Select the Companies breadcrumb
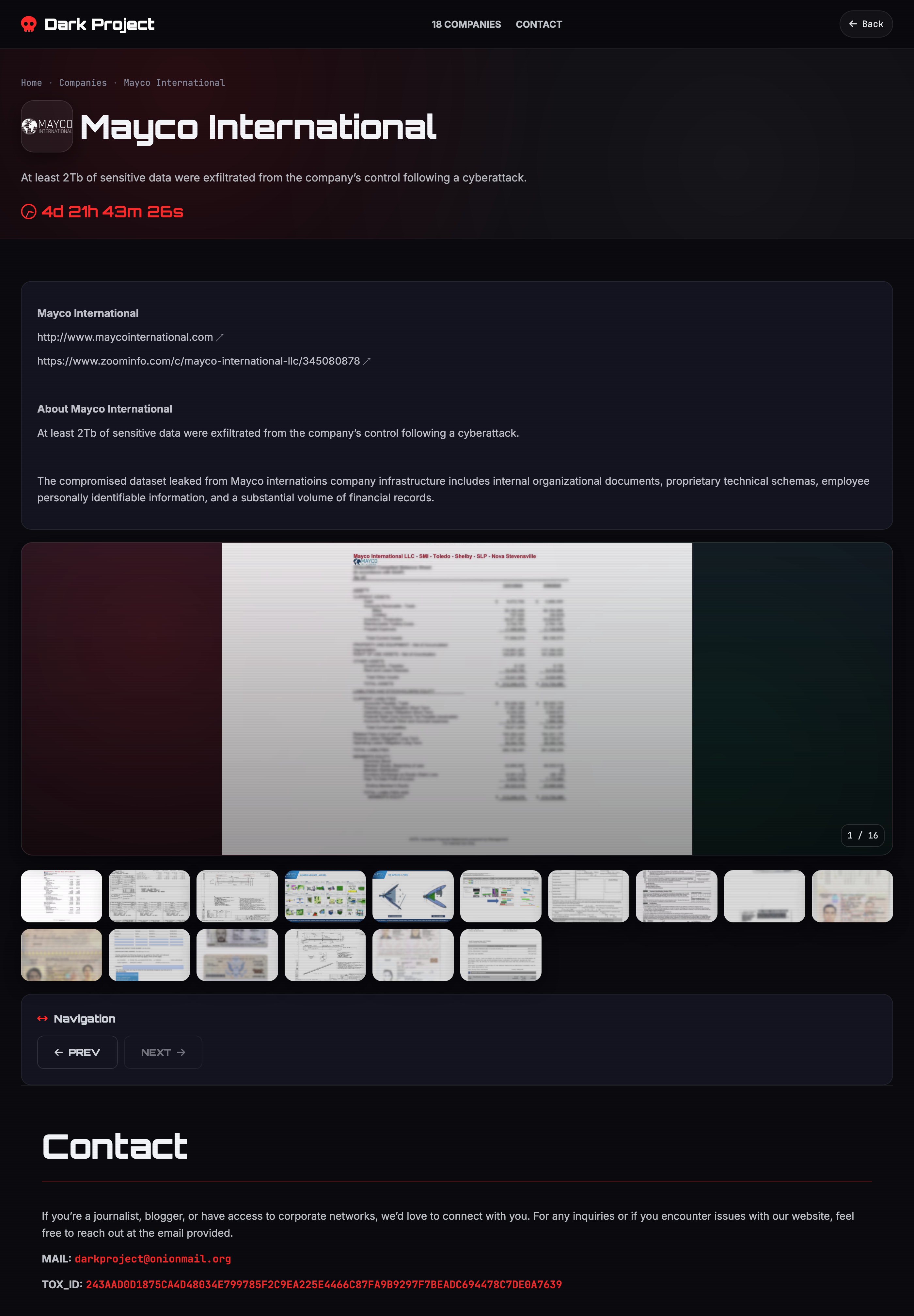Screen dimensions: 914x1316 [x=83, y=83]
